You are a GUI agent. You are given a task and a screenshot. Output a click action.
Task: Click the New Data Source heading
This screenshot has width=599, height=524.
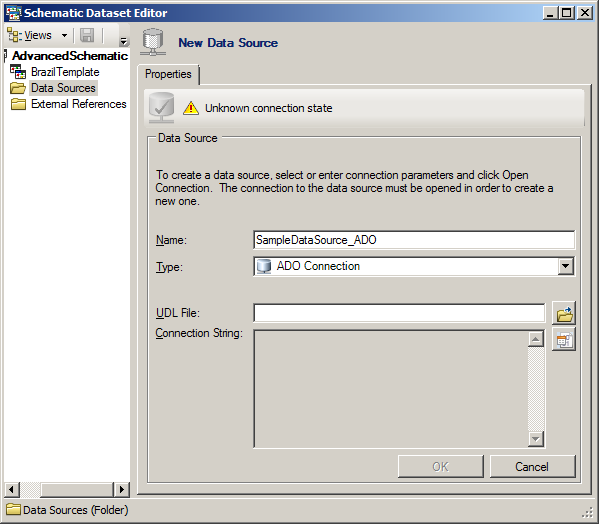(x=228, y=43)
